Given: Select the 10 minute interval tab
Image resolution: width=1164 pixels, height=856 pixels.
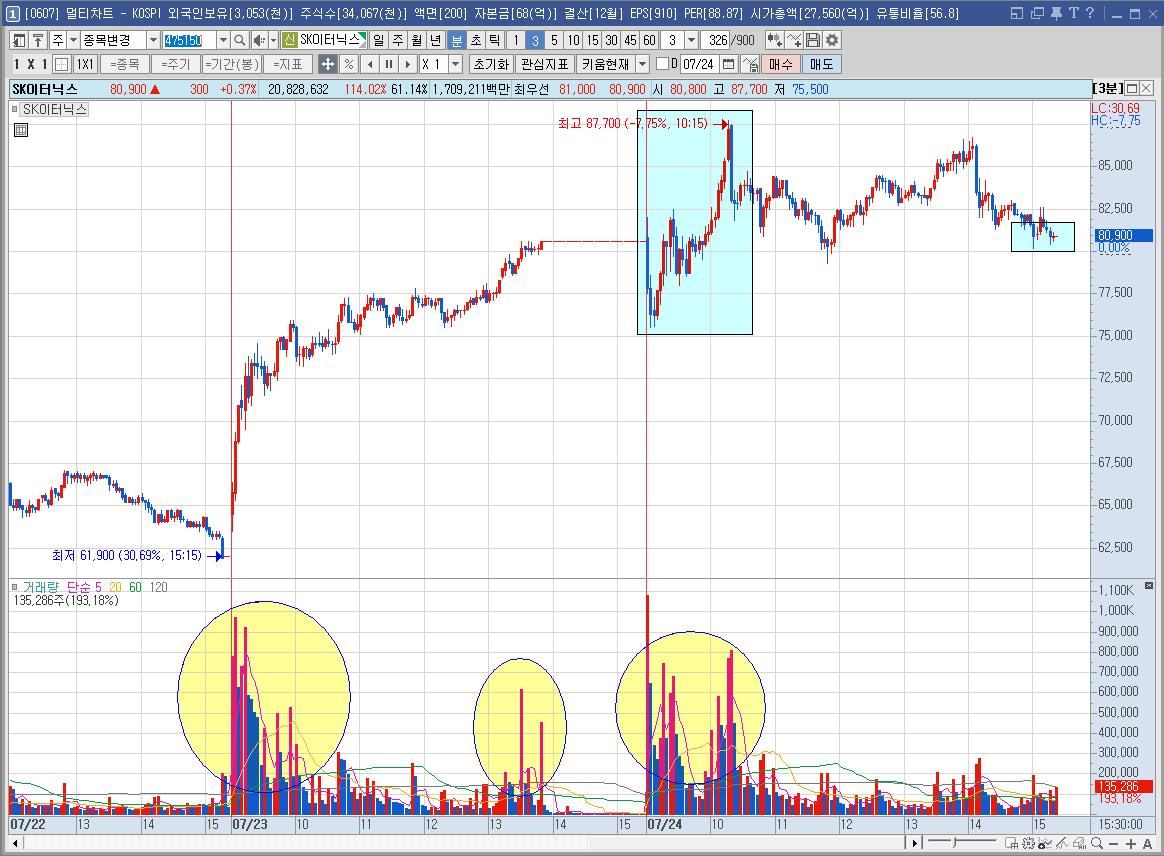Looking at the screenshot, I should coord(573,40).
